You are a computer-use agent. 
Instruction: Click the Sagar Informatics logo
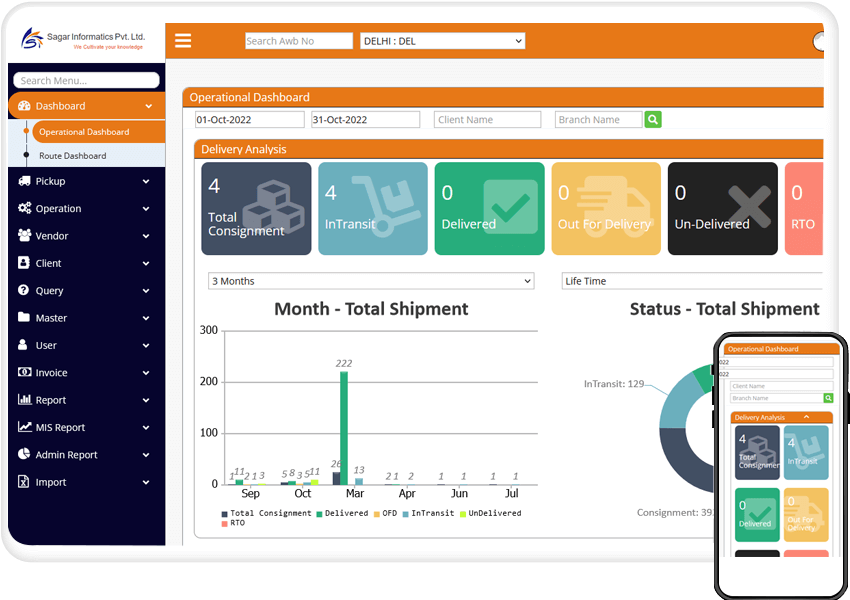(x=82, y=38)
